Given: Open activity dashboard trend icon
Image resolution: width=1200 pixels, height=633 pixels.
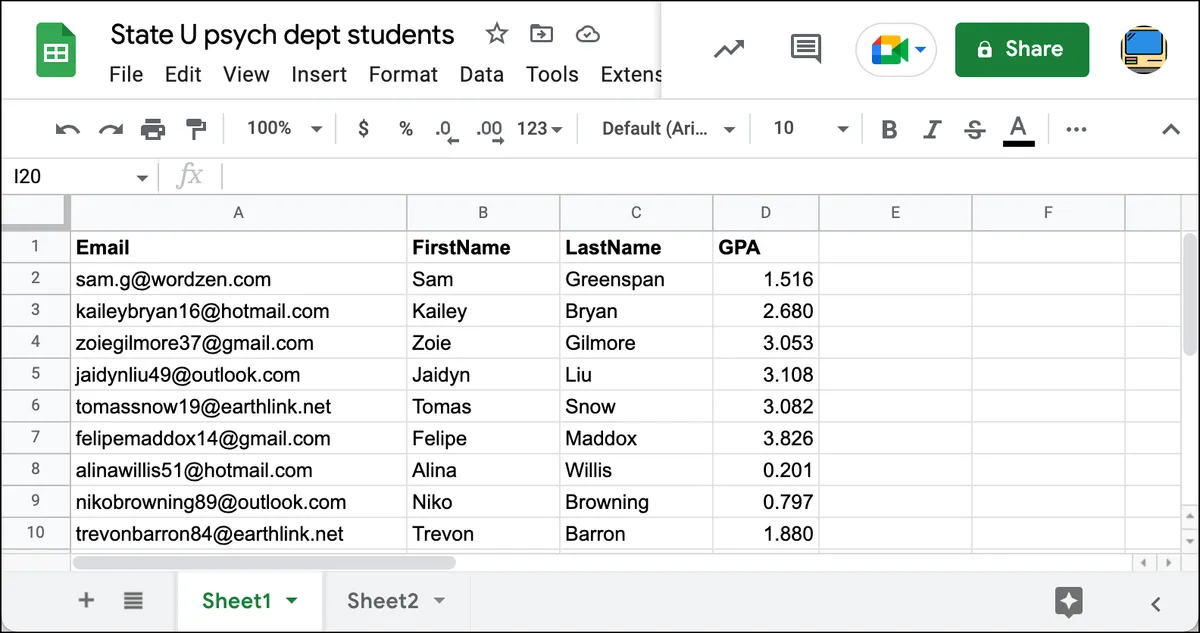Looking at the screenshot, I should (729, 49).
